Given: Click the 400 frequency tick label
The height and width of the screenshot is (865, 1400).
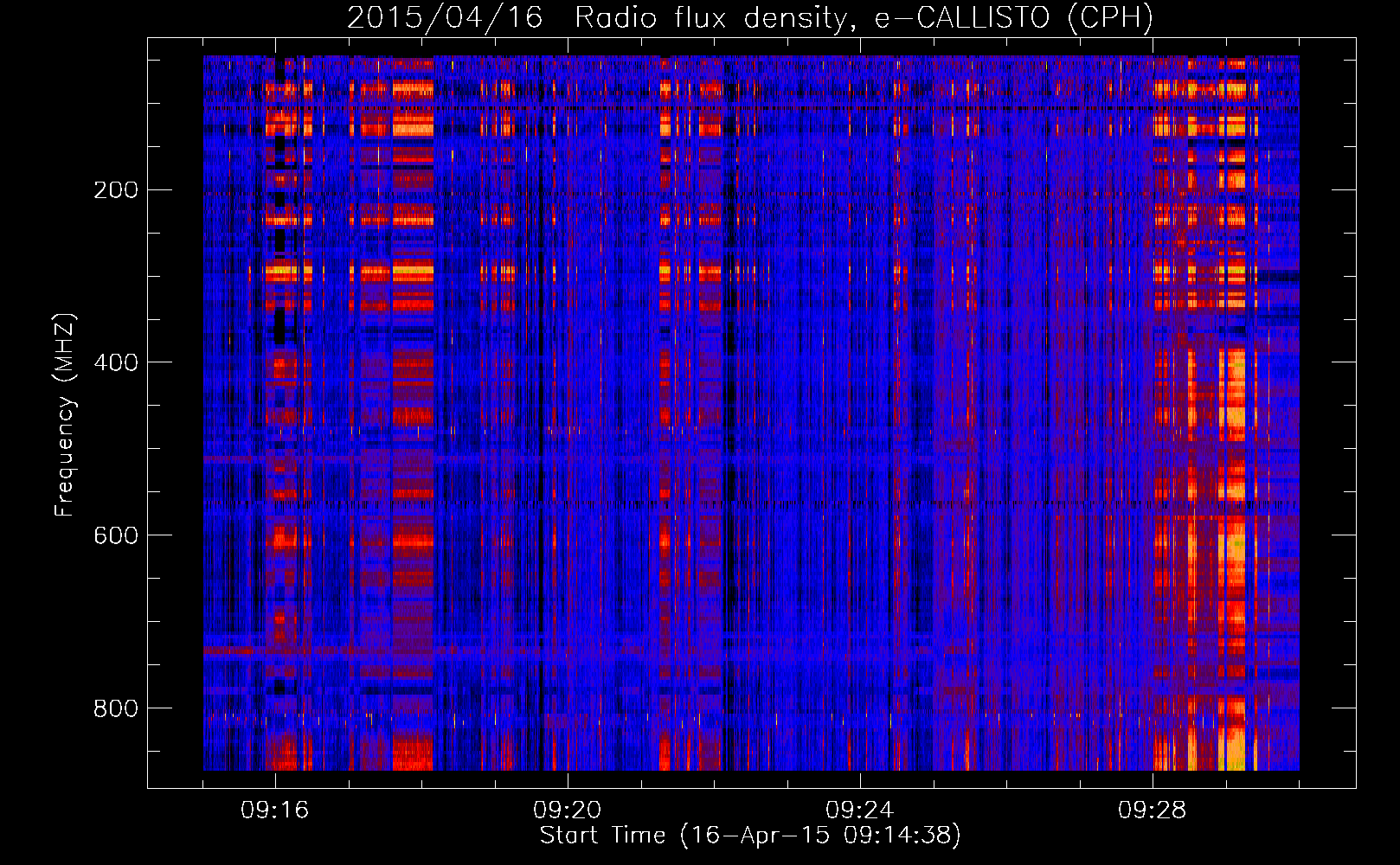Looking at the screenshot, I should (116, 362).
